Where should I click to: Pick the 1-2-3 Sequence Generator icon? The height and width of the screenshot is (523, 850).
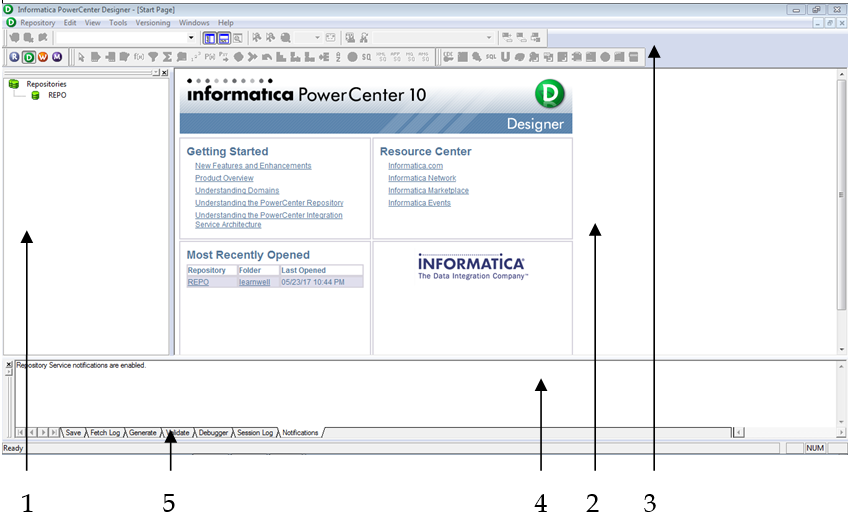coord(196,57)
